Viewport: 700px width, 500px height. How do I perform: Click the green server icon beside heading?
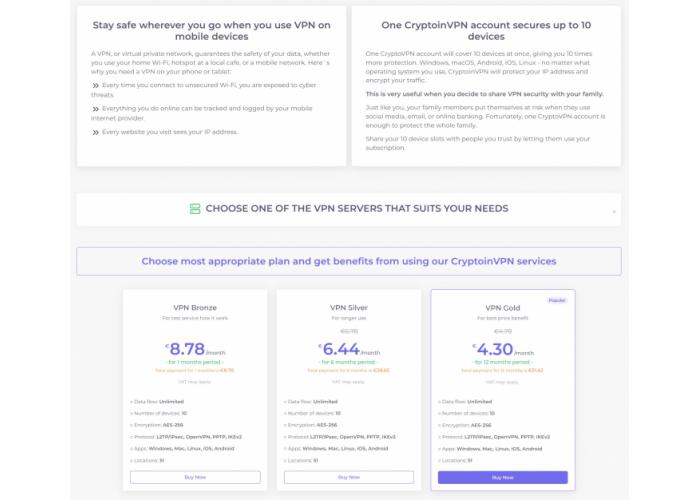(x=195, y=208)
